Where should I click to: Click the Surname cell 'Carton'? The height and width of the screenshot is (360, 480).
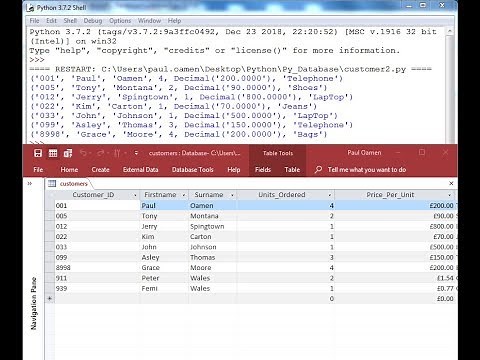coord(212,237)
